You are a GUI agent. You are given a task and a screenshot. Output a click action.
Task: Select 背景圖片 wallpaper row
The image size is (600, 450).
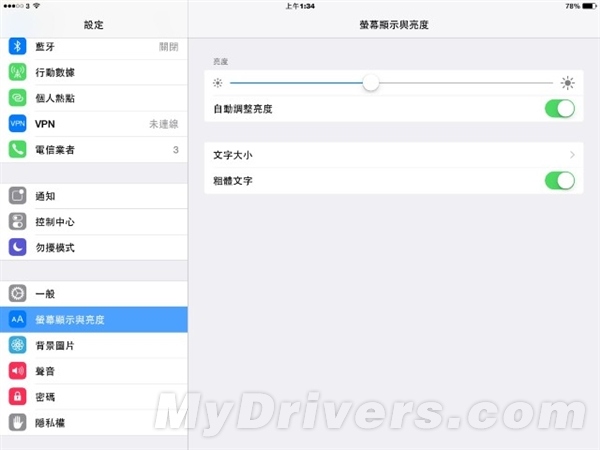click(x=94, y=345)
